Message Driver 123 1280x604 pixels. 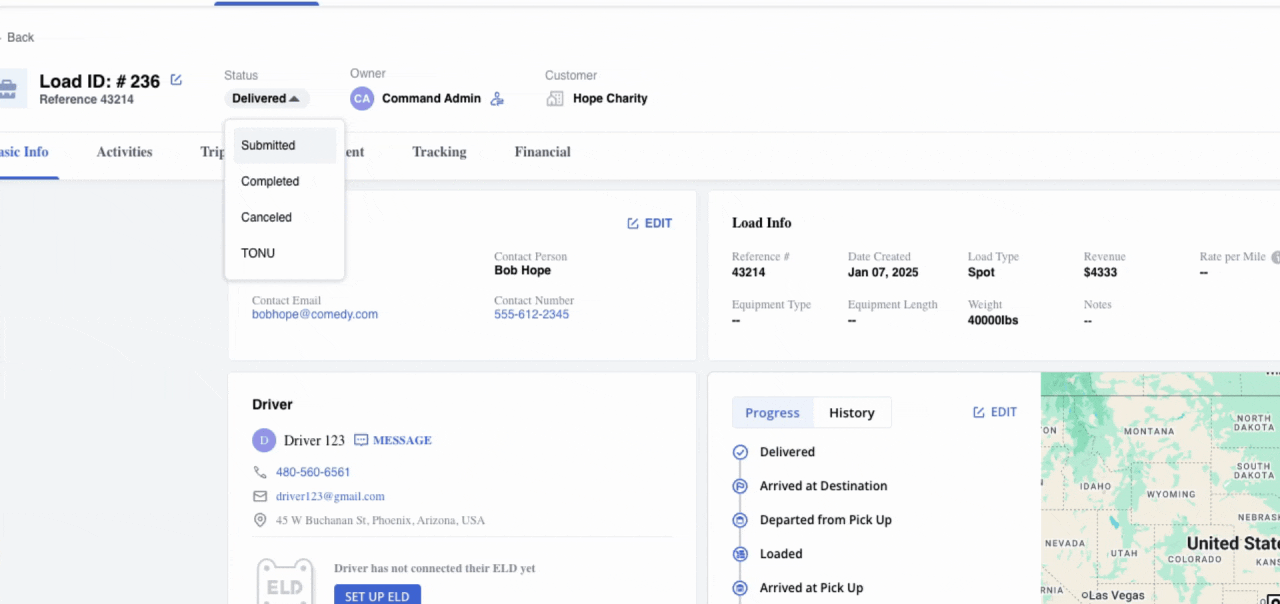pos(393,440)
